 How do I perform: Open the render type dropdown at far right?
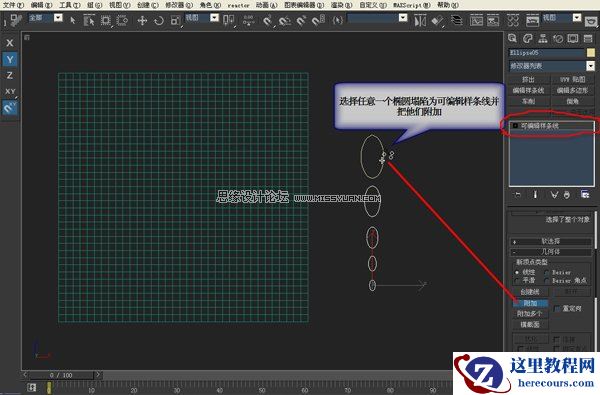pyautogui.click(x=577, y=18)
